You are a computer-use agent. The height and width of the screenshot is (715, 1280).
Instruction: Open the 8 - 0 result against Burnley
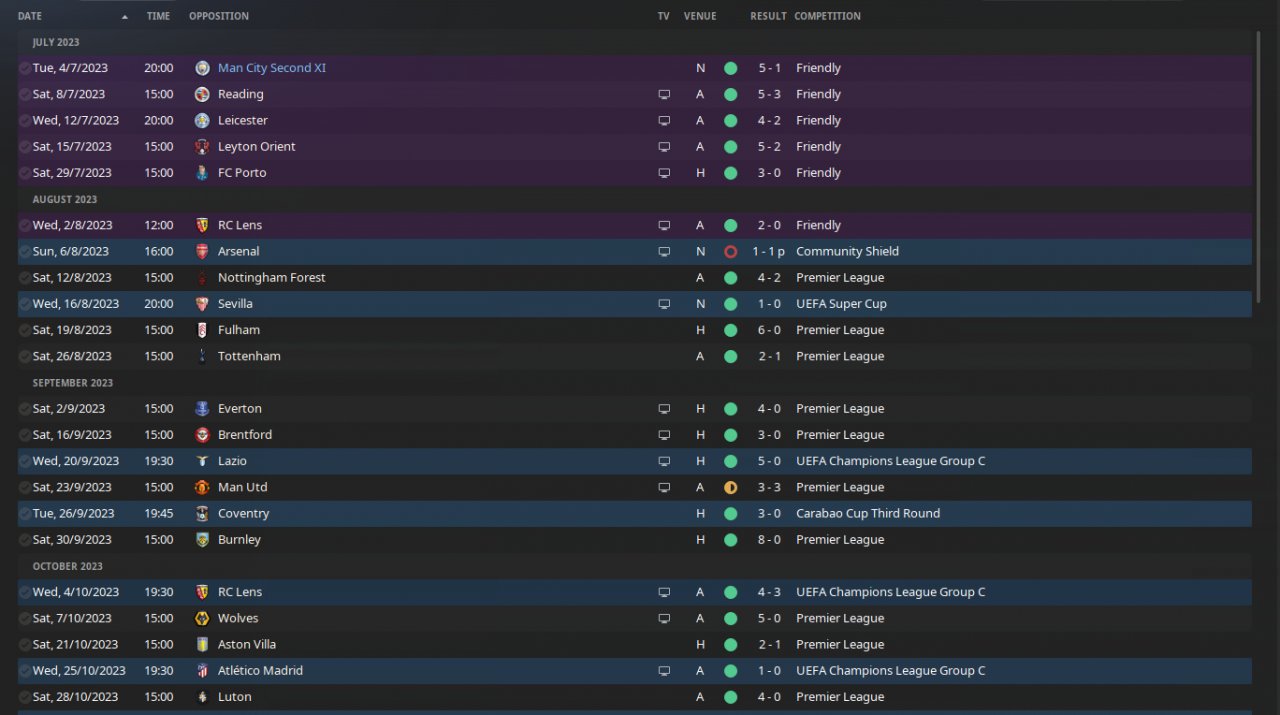(769, 540)
